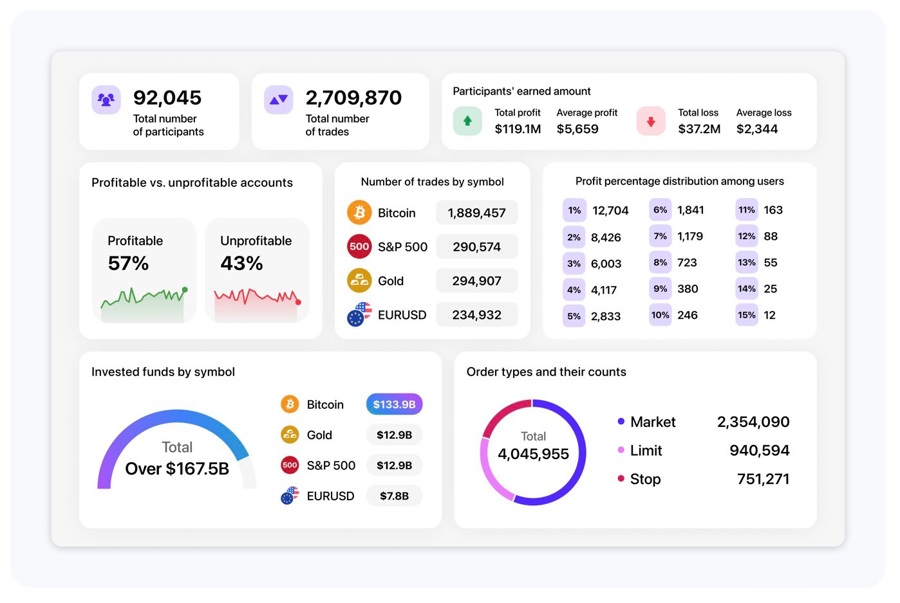The width and height of the screenshot is (900, 603).
Task: Click the Stop legend entry
Action: click(645, 479)
